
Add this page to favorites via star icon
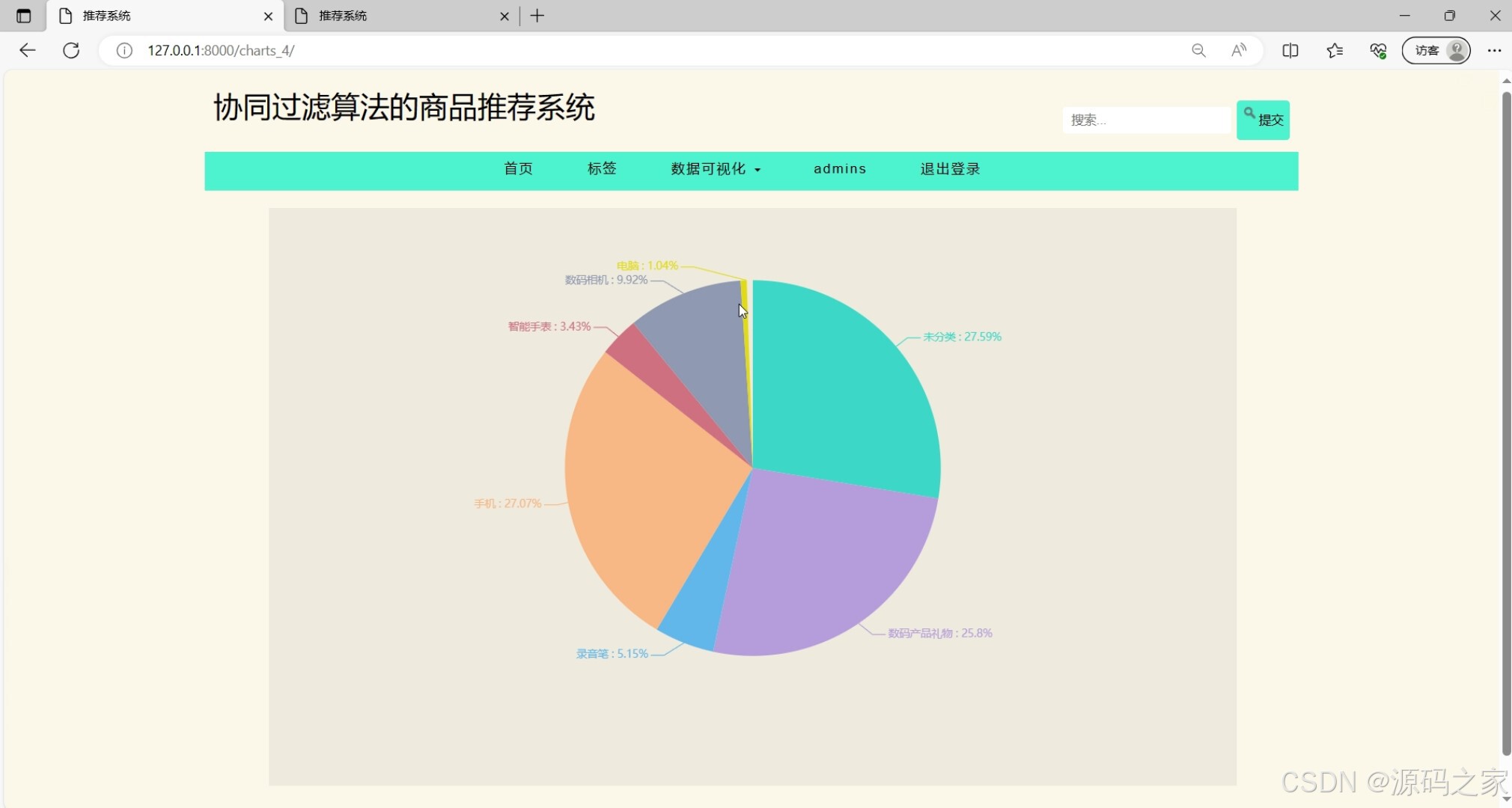1334,50
